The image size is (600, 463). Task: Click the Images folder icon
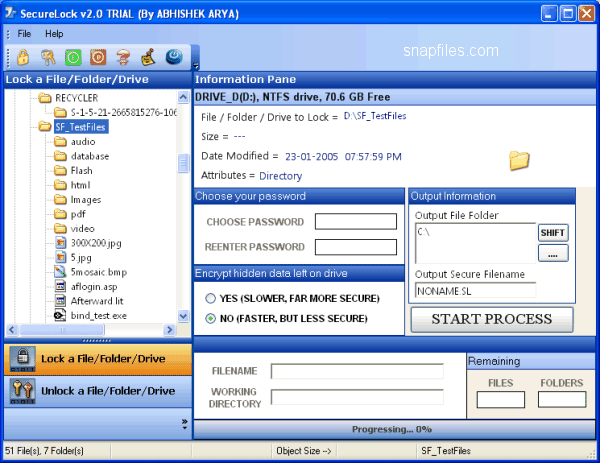[60, 199]
